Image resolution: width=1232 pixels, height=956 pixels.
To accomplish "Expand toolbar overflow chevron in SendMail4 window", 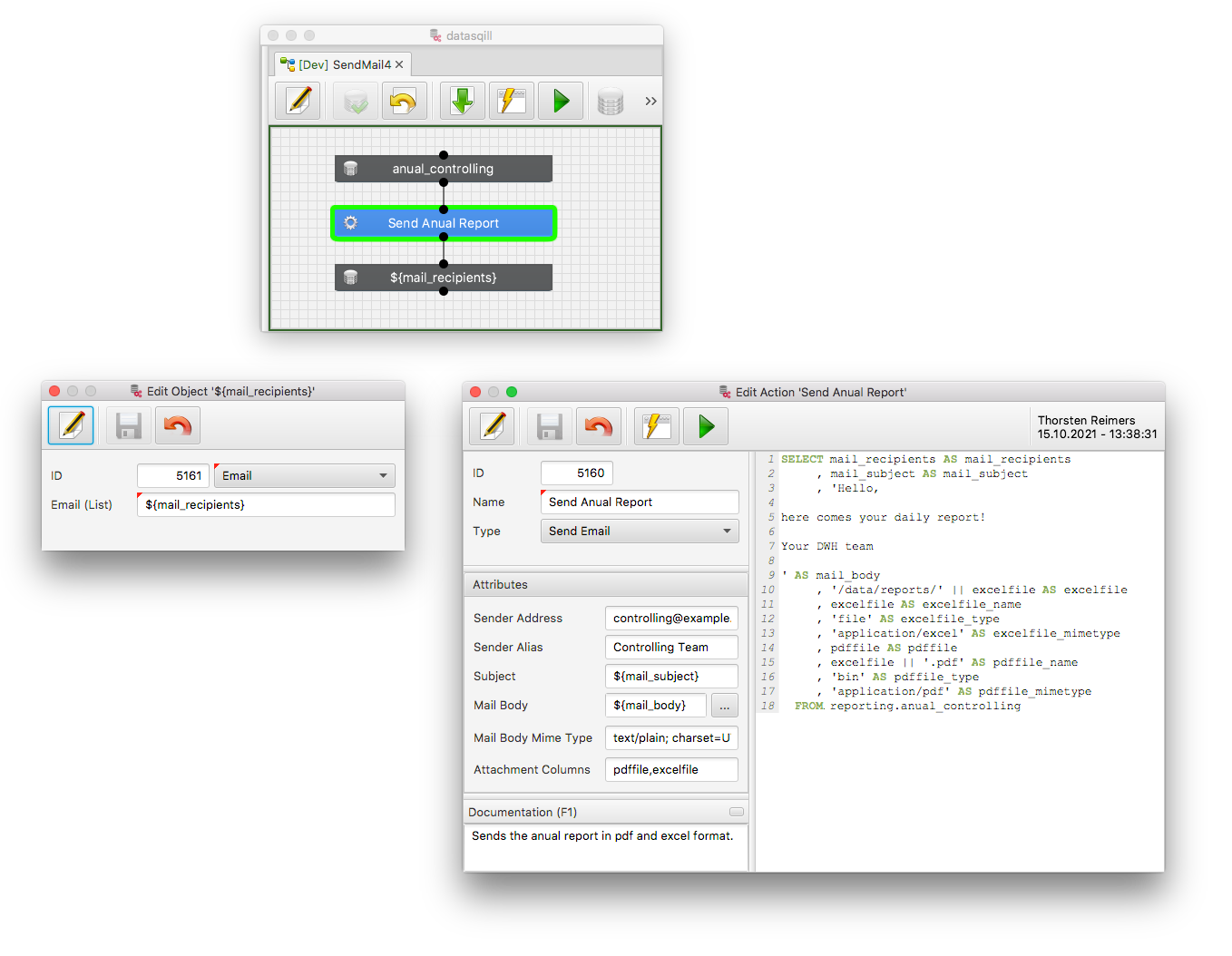I will point(650,101).
